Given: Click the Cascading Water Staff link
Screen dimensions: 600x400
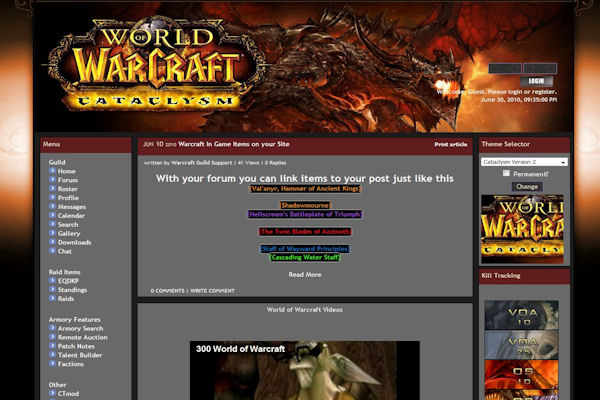Looking at the screenshot, I should tap(305, 257).
